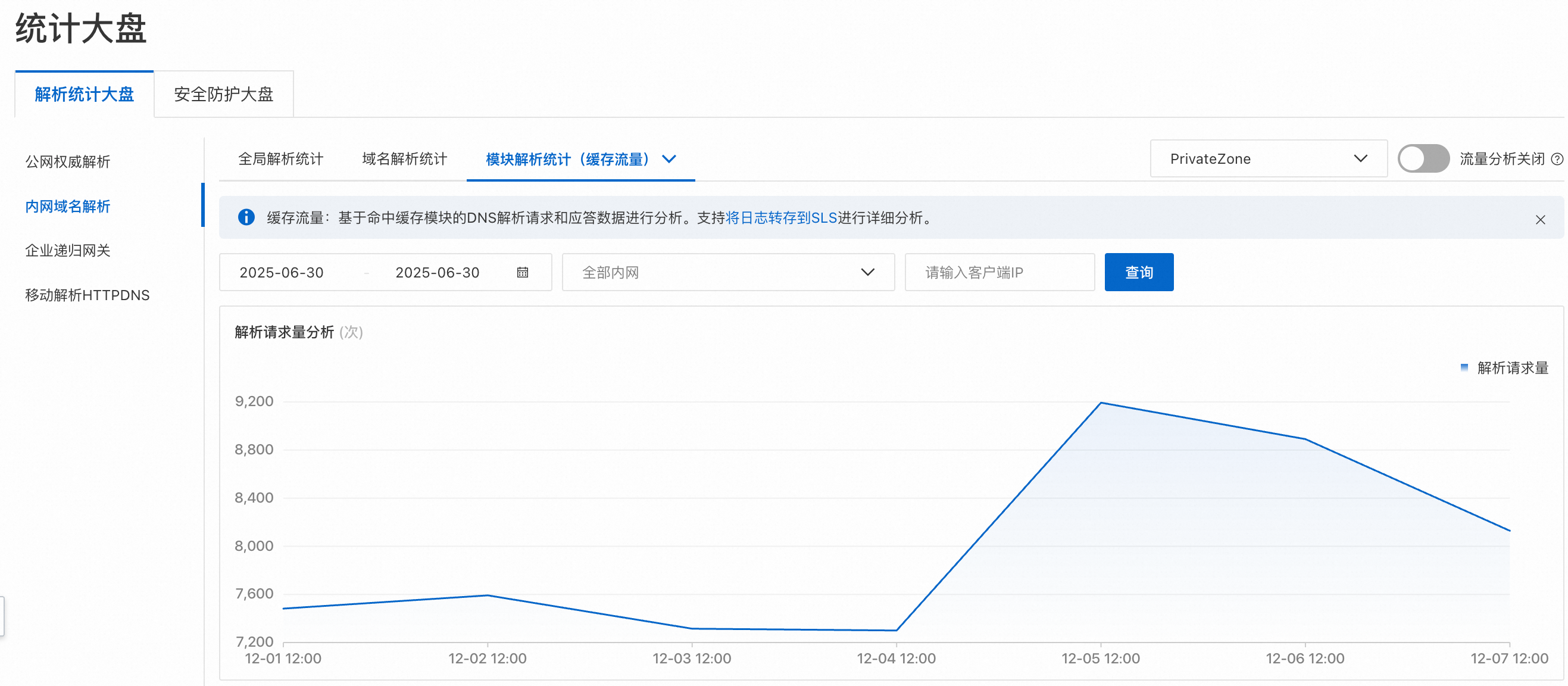Screen dimensions: 1568x686
Task: Open 域名解析统计 sub-tab
Action: (404, 159)
